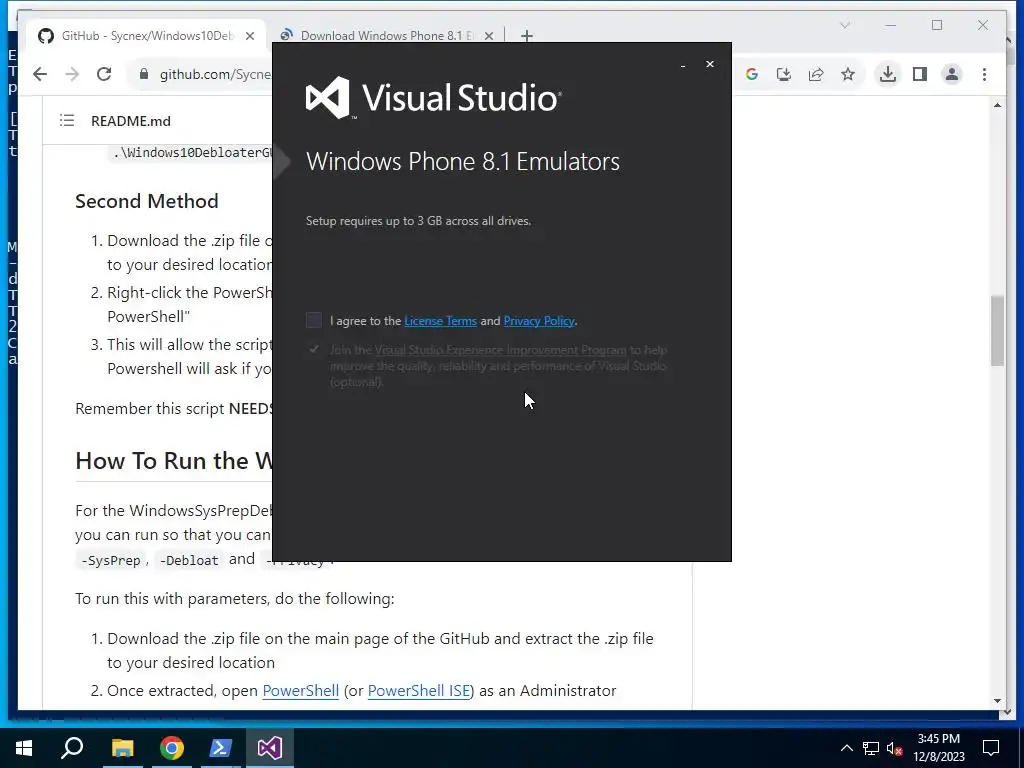This screenshot has height=768, width=1024.
Task: Go forward in Chrome
Action: (x=72, y=74)
